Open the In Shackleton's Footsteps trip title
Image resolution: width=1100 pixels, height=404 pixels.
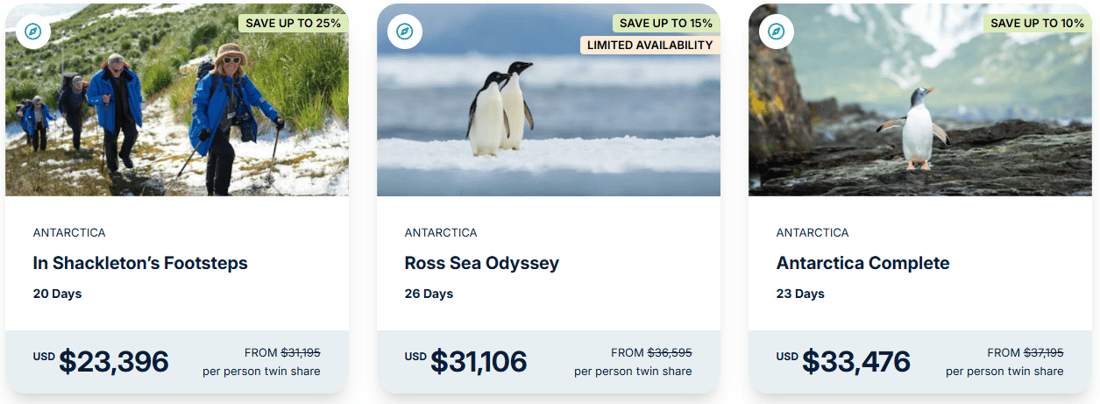point(140,264)
